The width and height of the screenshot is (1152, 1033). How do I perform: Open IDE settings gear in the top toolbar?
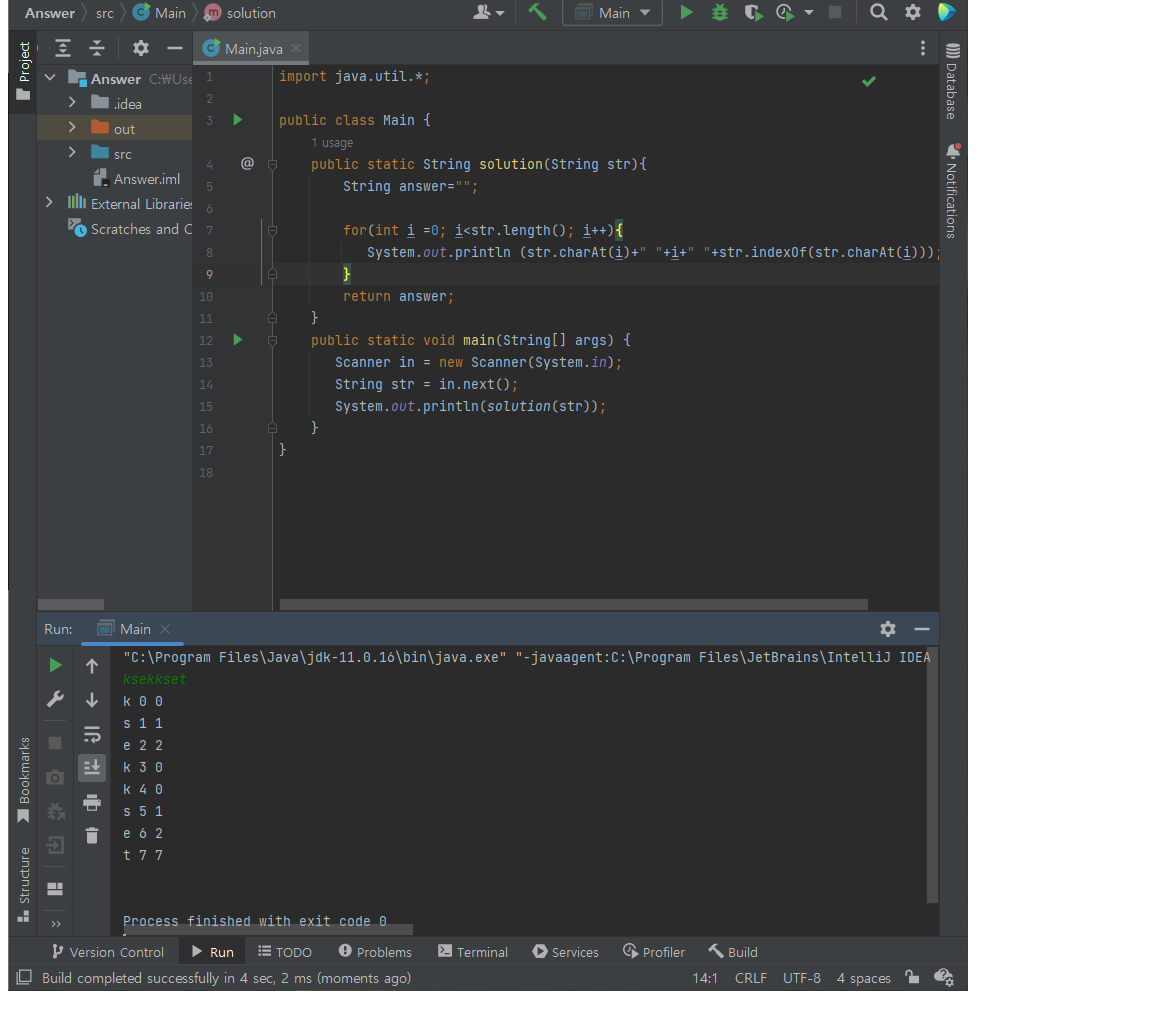coord(912,12)
